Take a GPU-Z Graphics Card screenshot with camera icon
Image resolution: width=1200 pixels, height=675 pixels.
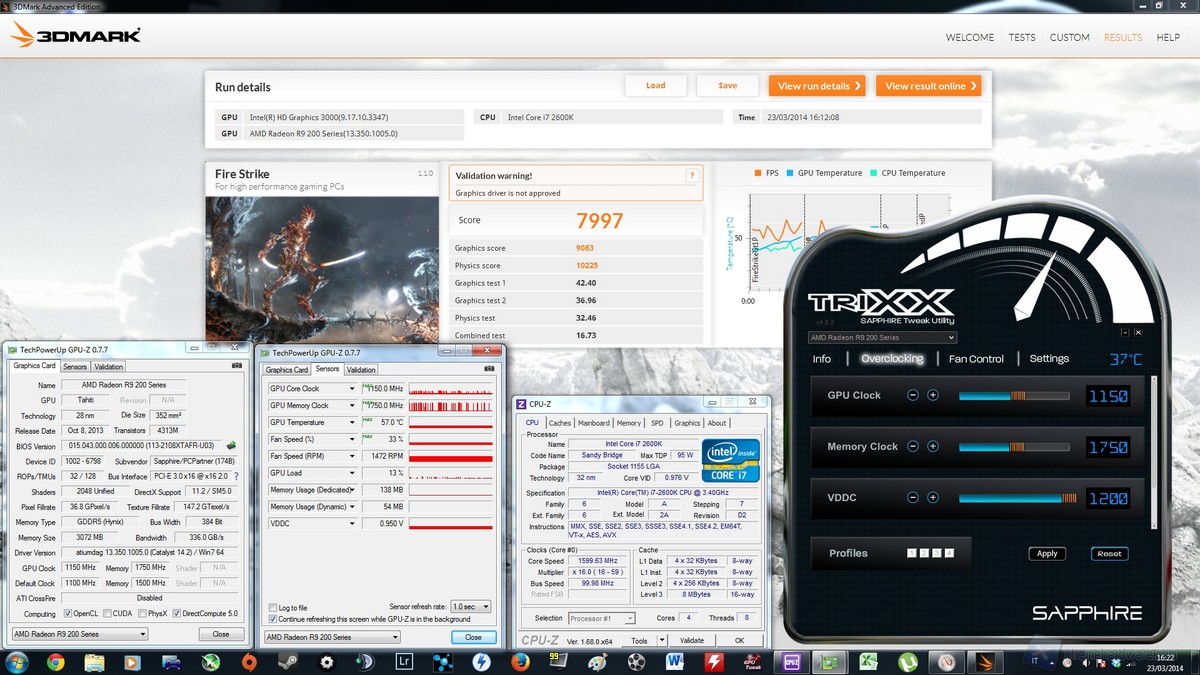tap(237, 367)
